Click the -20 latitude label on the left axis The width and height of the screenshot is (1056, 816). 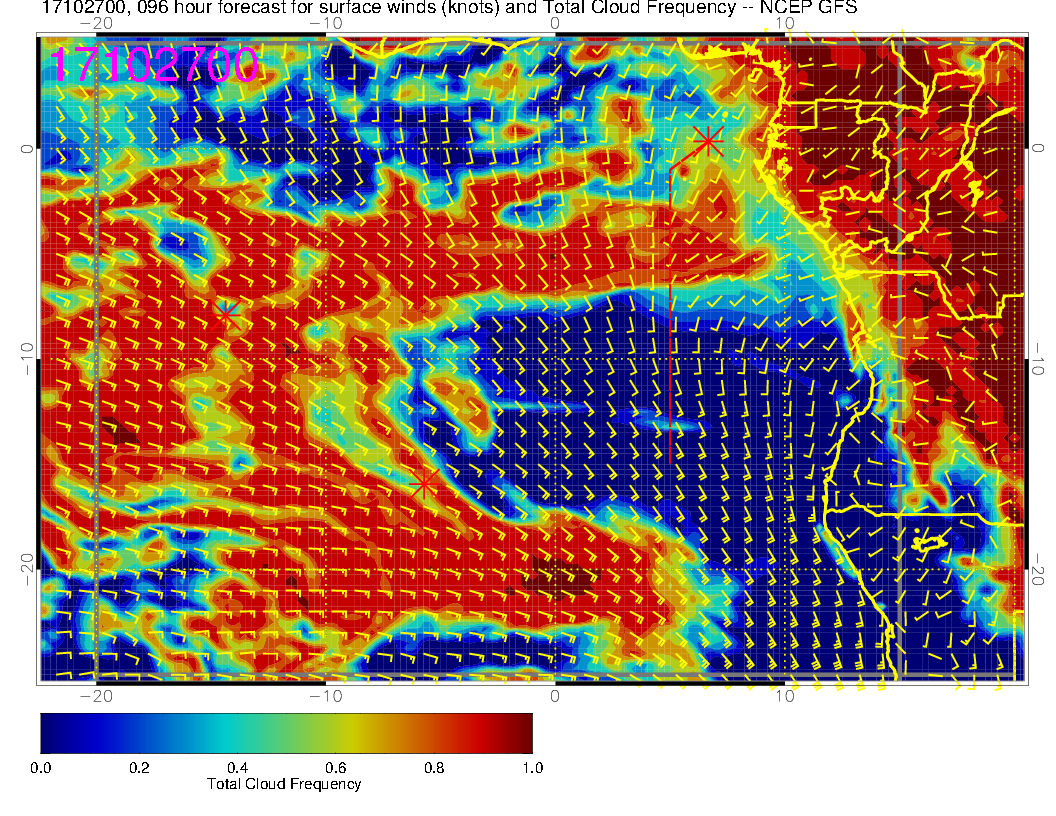pyautogui.click(x=27, y=570)
